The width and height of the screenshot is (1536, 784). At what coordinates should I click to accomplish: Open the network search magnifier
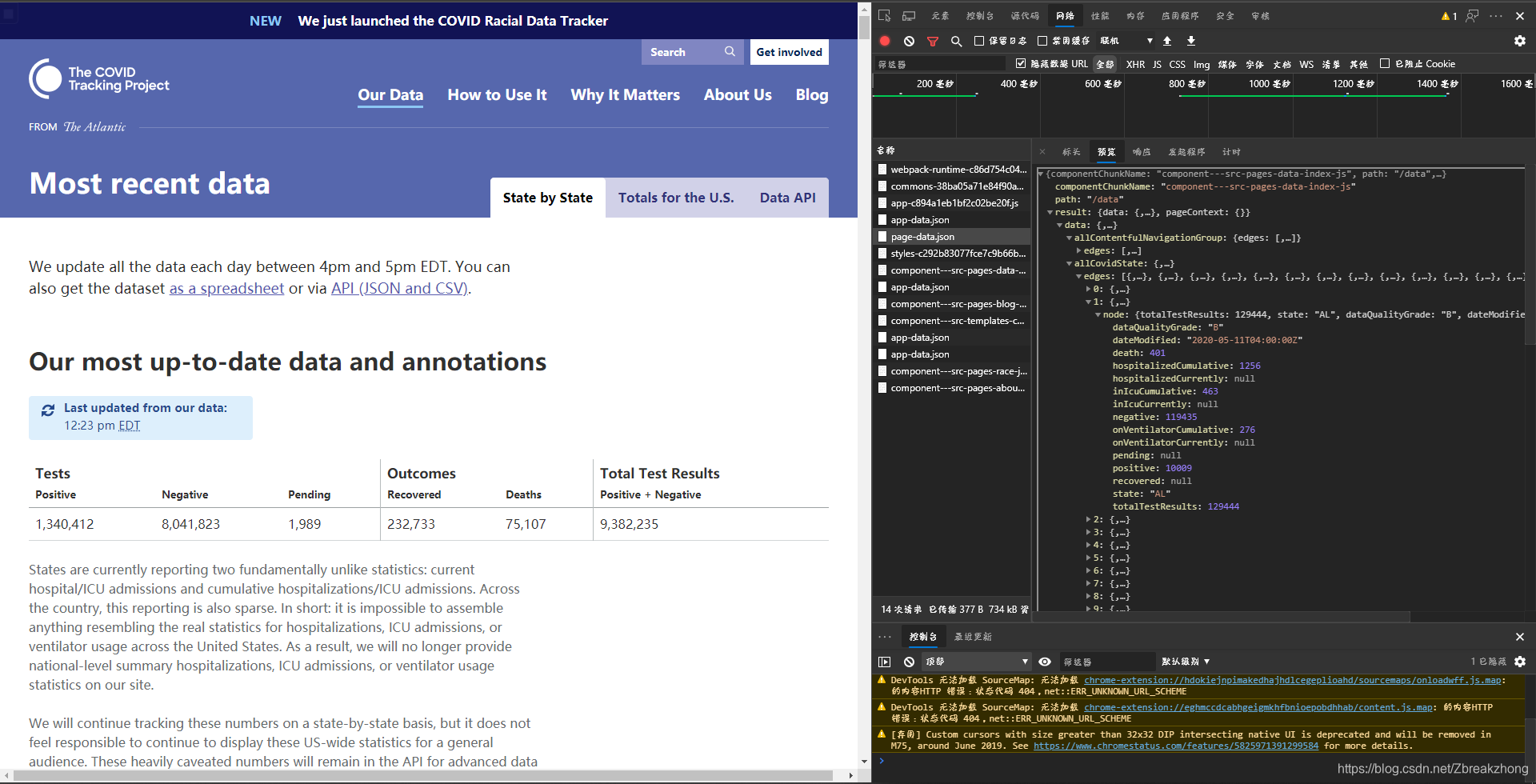pyautogui.click(x=956, y=41)
